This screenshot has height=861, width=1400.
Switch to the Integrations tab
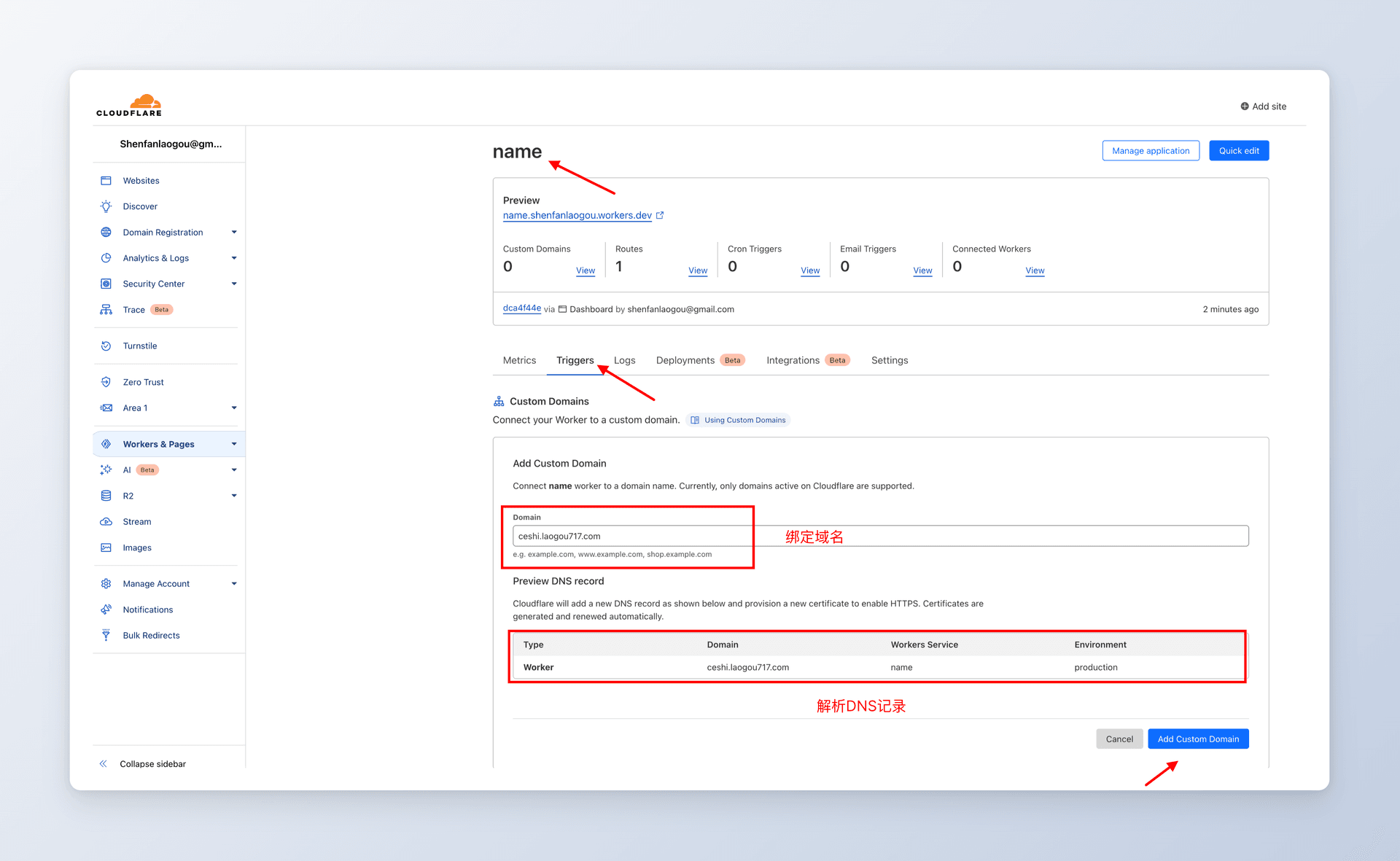point(808,360)
